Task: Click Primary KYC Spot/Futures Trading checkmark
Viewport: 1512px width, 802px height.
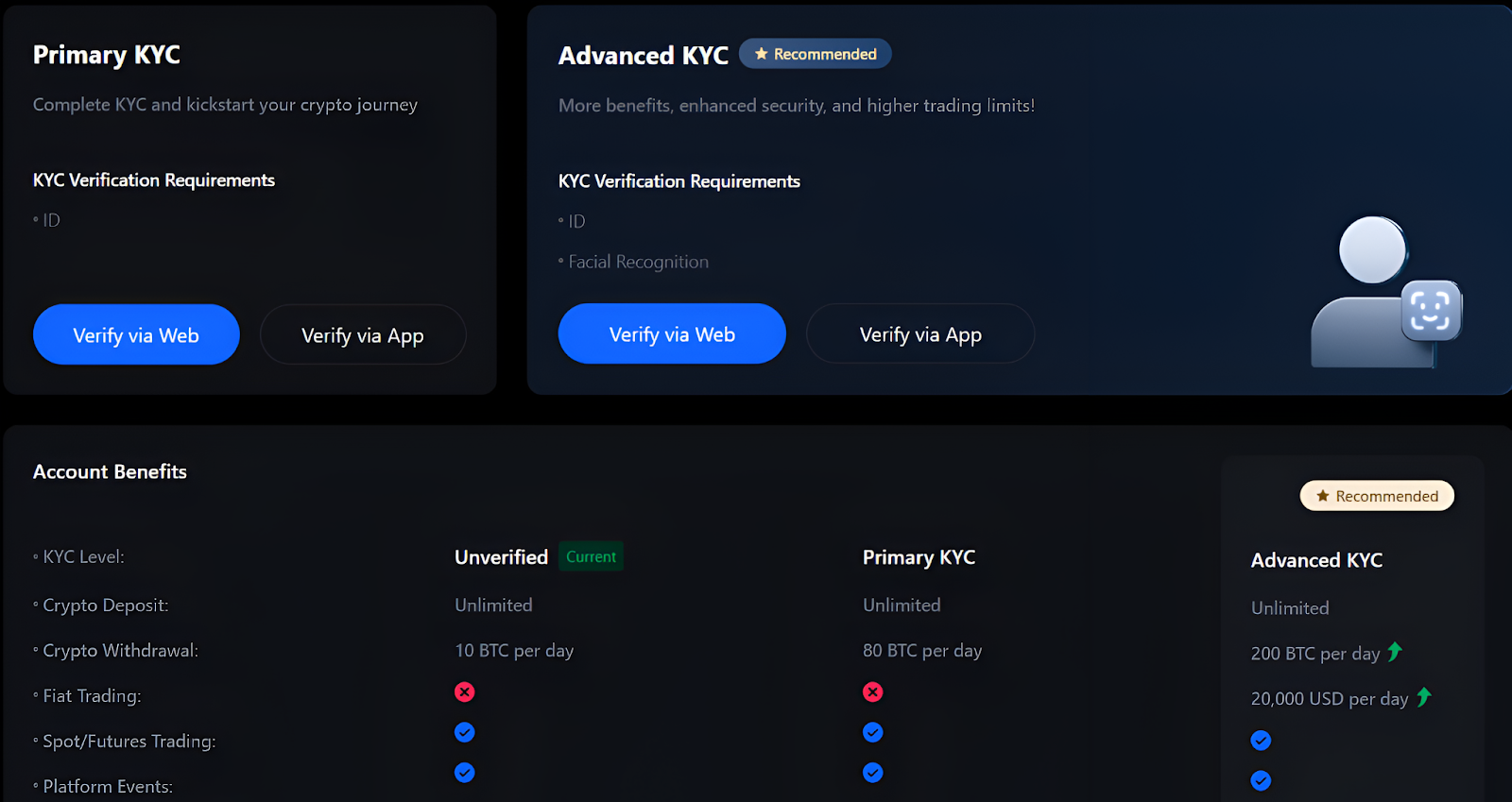Action: pyautogui.click(x=872, y=732)
